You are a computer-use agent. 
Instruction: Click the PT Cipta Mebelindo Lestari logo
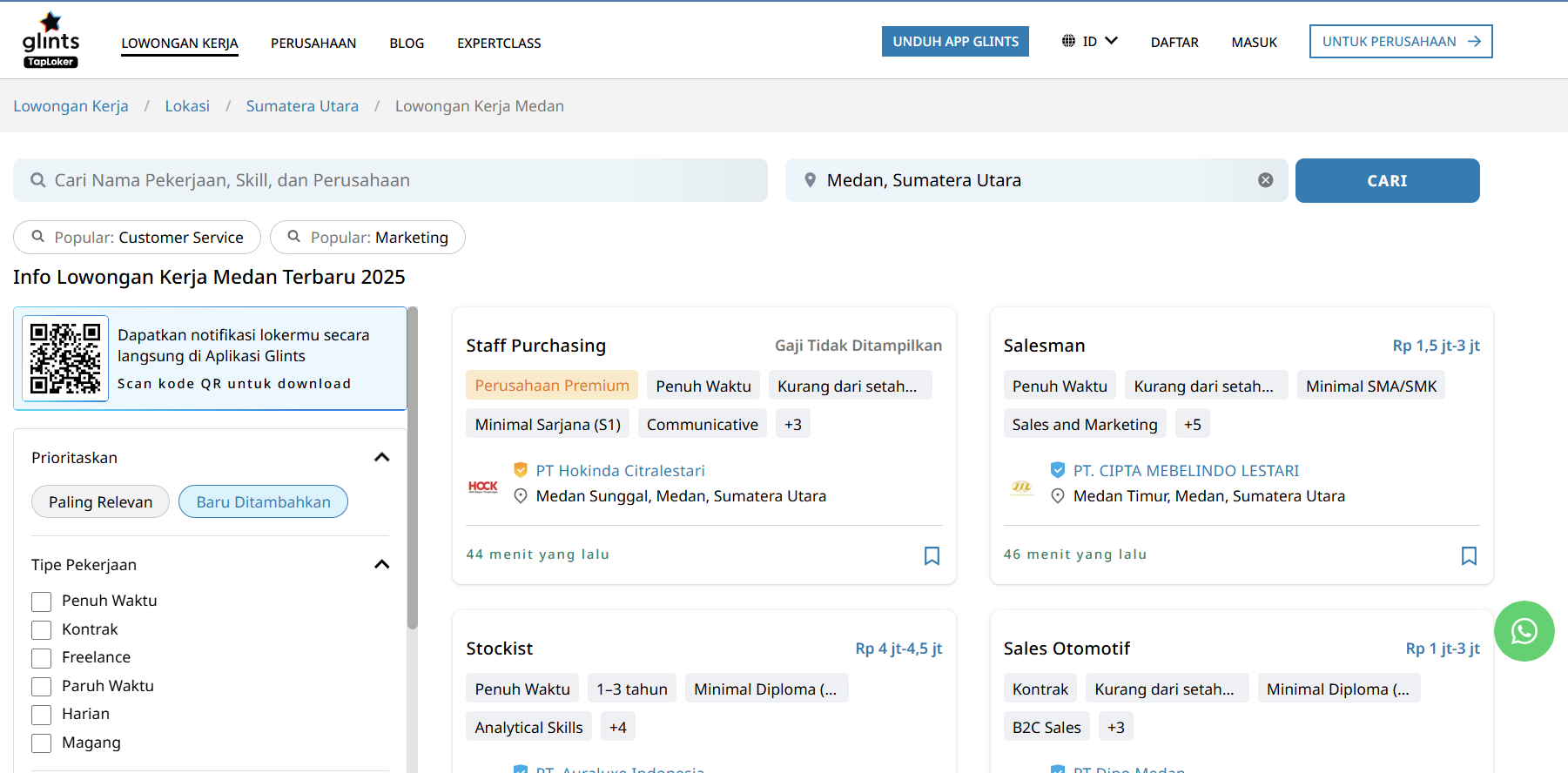point(1021,487)
